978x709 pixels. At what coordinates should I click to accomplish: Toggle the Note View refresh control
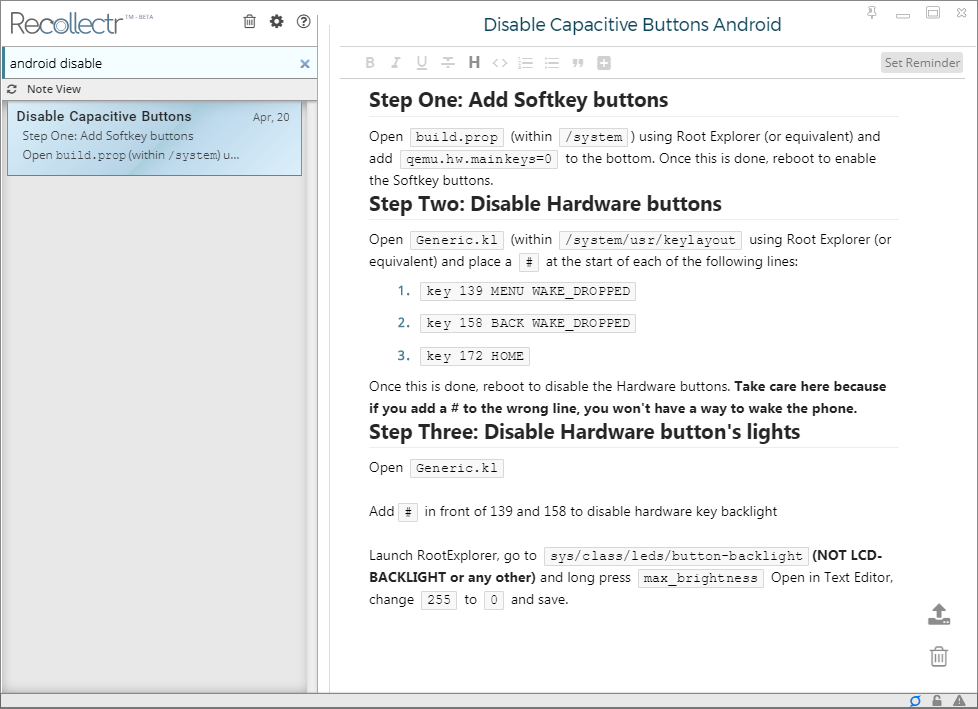click(12, 89)
